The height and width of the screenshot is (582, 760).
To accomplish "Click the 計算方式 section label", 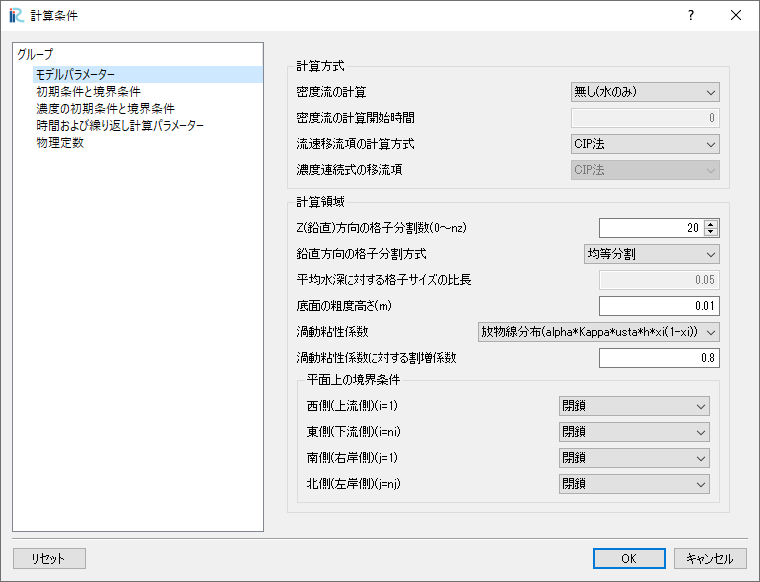I will click(320, 66).
